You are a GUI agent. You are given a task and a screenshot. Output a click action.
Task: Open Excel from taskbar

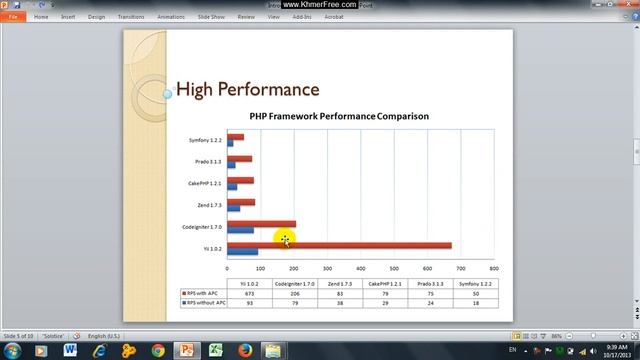point(216,351)
